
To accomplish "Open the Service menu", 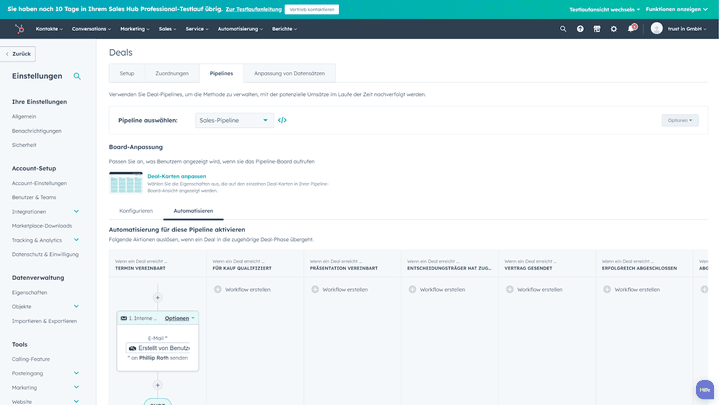I will click(197, 29).
